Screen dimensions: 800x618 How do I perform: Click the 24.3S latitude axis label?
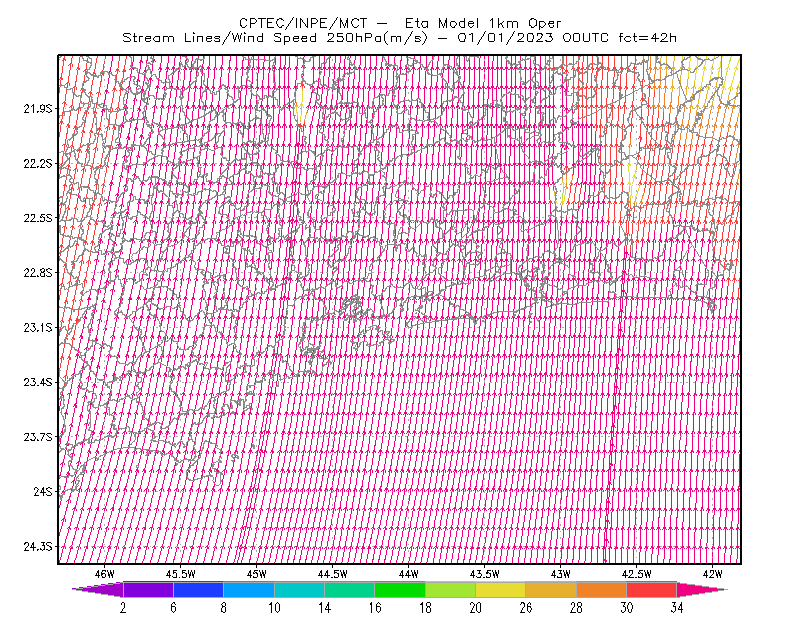38,547
